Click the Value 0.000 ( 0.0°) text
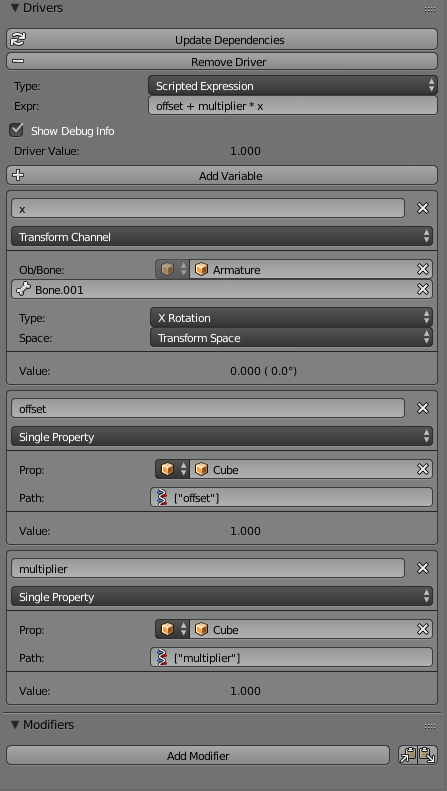This screenshot has height=791, width=447. coord(263,371)
